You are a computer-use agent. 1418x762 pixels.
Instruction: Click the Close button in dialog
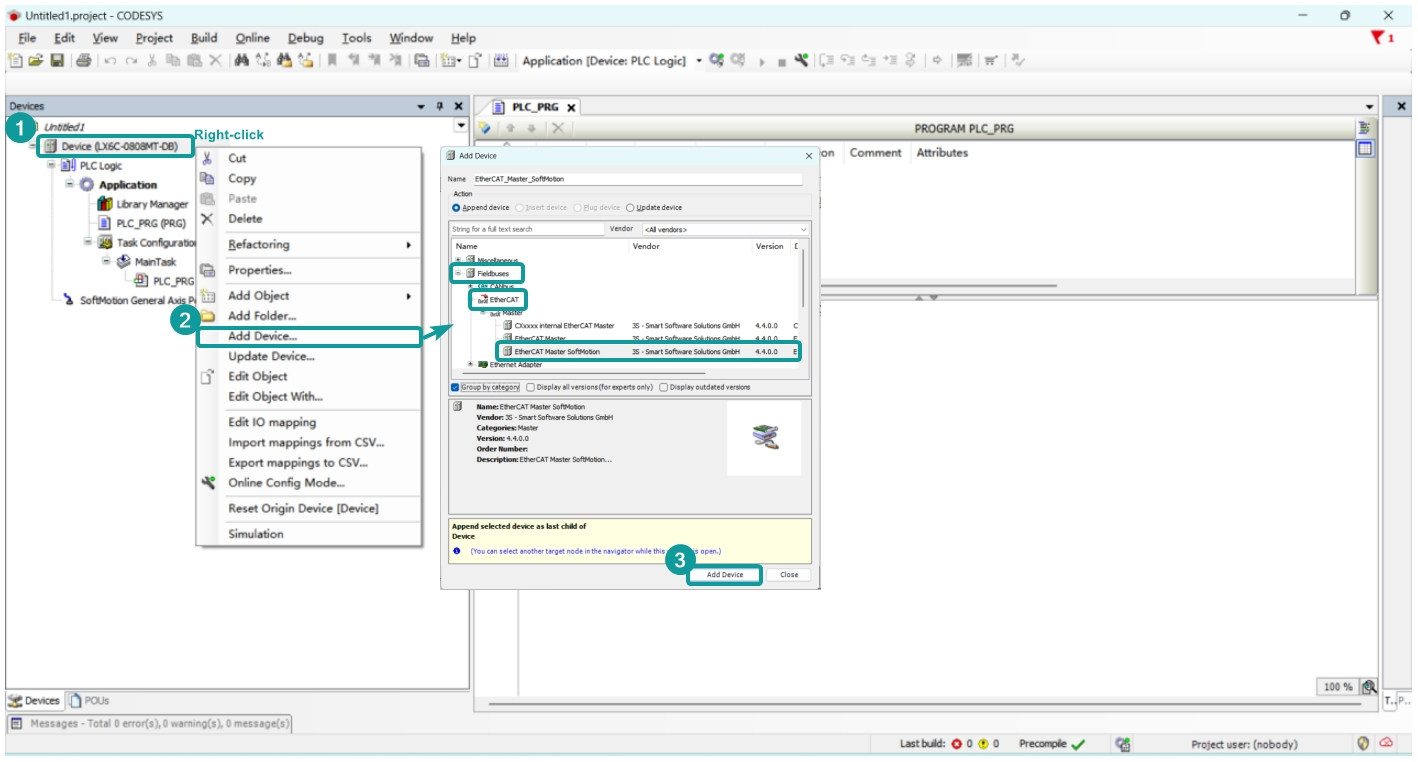pyautogui.click(x=789, y=575)
